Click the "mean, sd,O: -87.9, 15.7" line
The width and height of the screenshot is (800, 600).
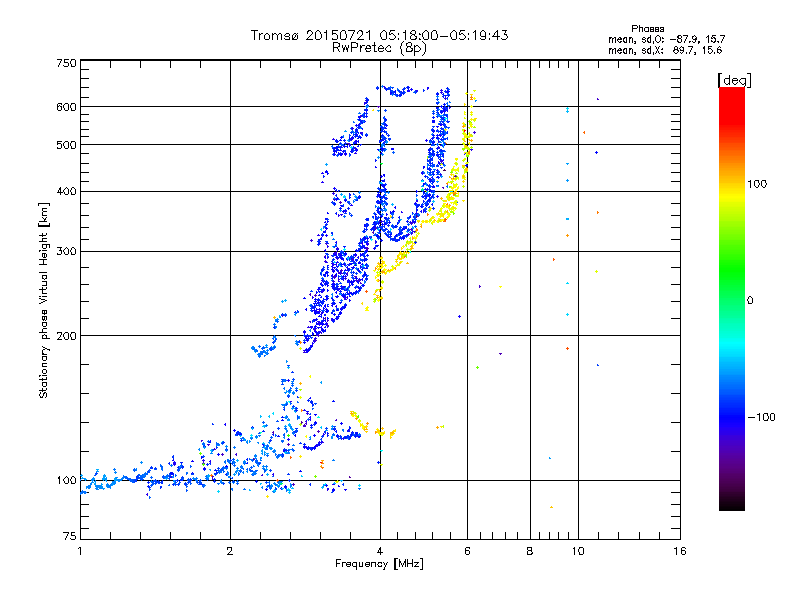point(666,39)
